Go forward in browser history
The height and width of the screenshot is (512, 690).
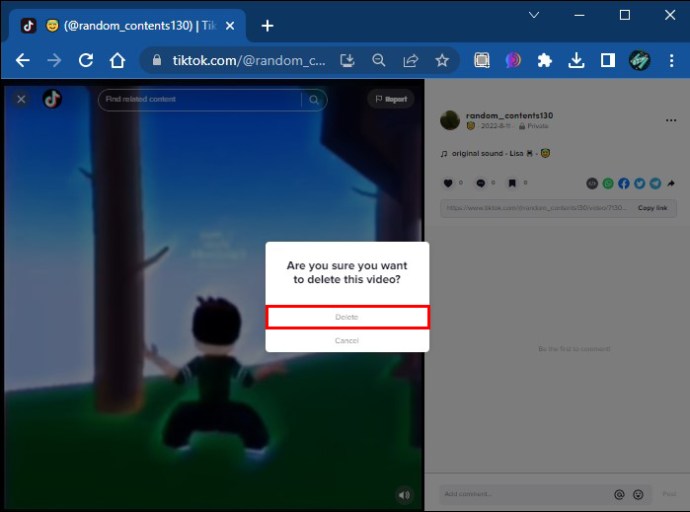click(x=54, y=60)
